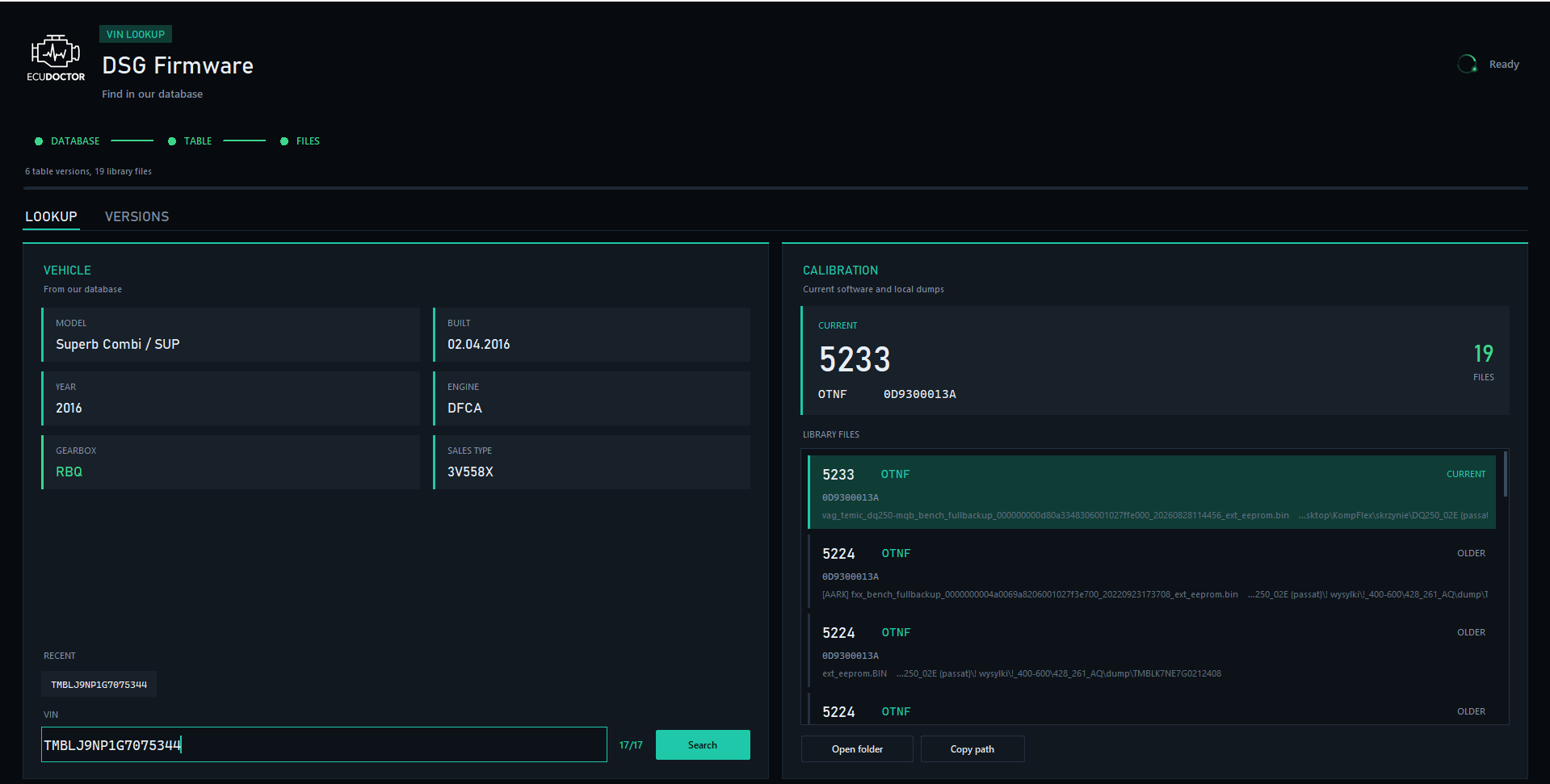Switch to the LOOKUP tab
The height and width of the screenshot is (784, 1550).
[51, 216]
